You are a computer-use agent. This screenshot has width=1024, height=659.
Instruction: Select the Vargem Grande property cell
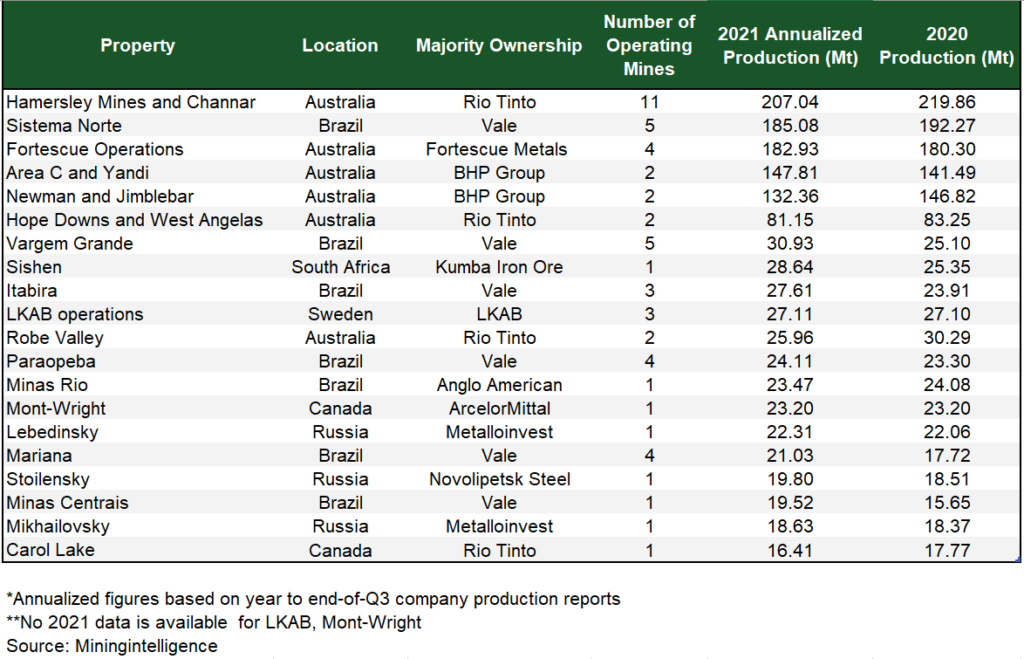[70, 244]
